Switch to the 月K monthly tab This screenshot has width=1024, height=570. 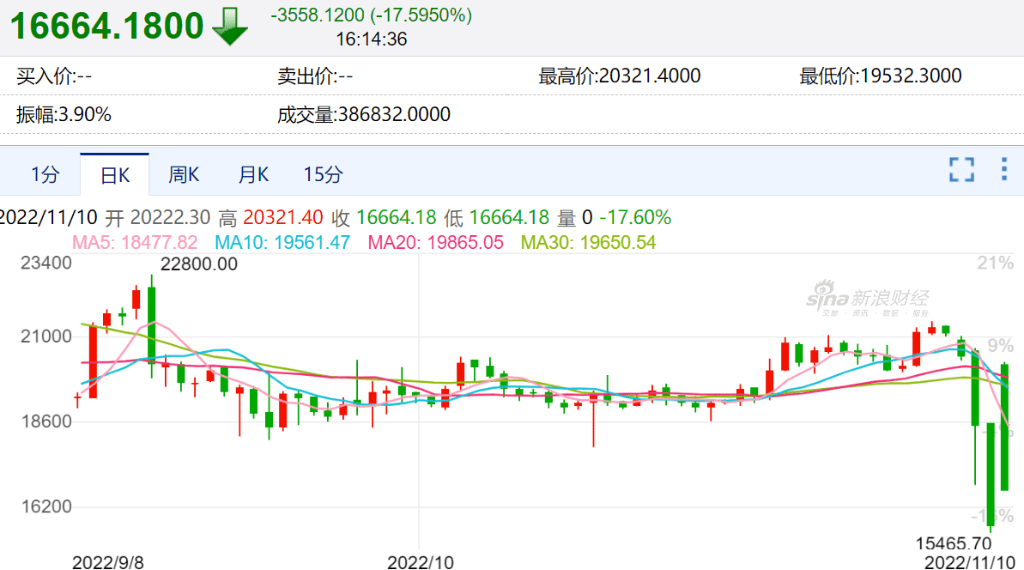[x=253, y=175]
